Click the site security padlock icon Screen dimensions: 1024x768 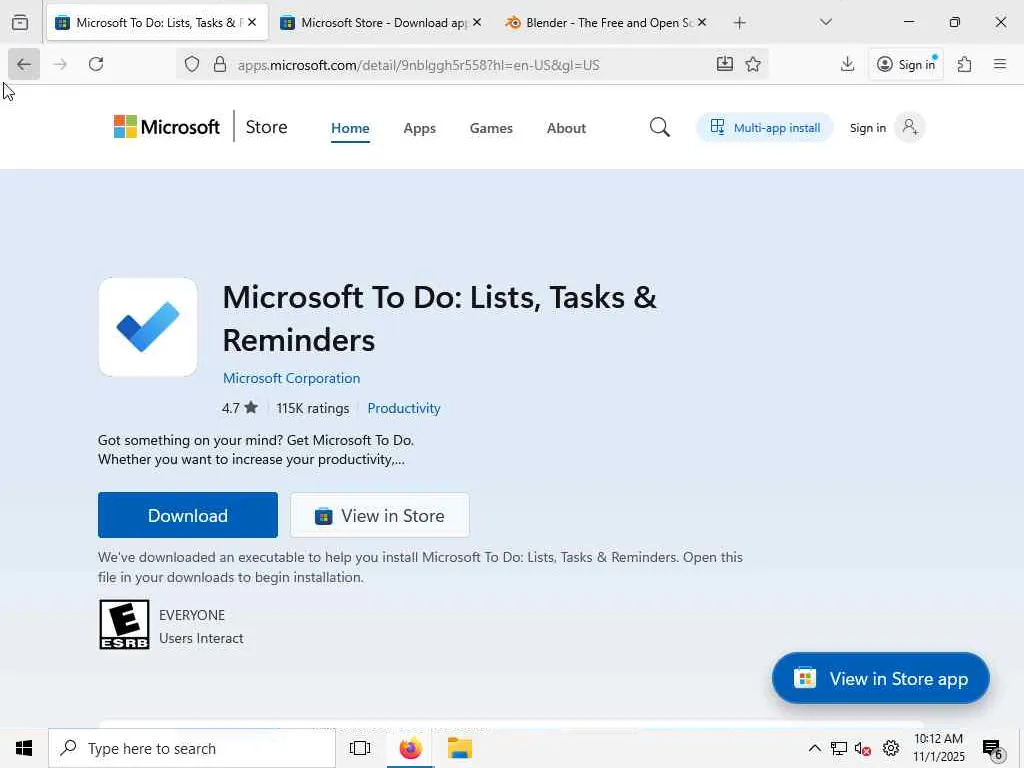pyautogui.click(x=220, y=64)
